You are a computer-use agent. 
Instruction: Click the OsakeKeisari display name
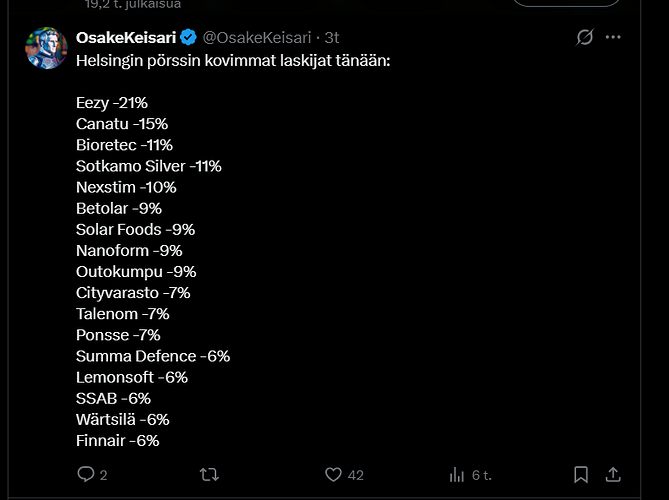click(126, 38)
